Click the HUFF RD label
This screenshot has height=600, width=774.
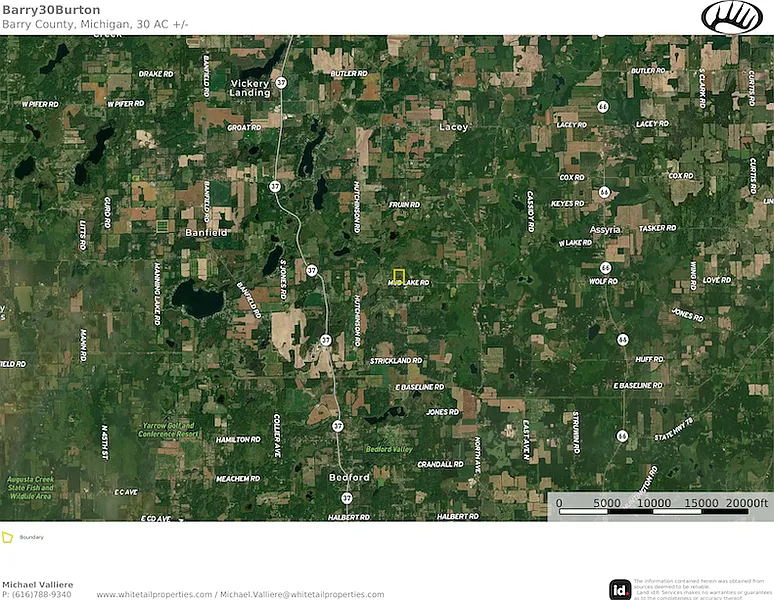[x=650, y=359]
